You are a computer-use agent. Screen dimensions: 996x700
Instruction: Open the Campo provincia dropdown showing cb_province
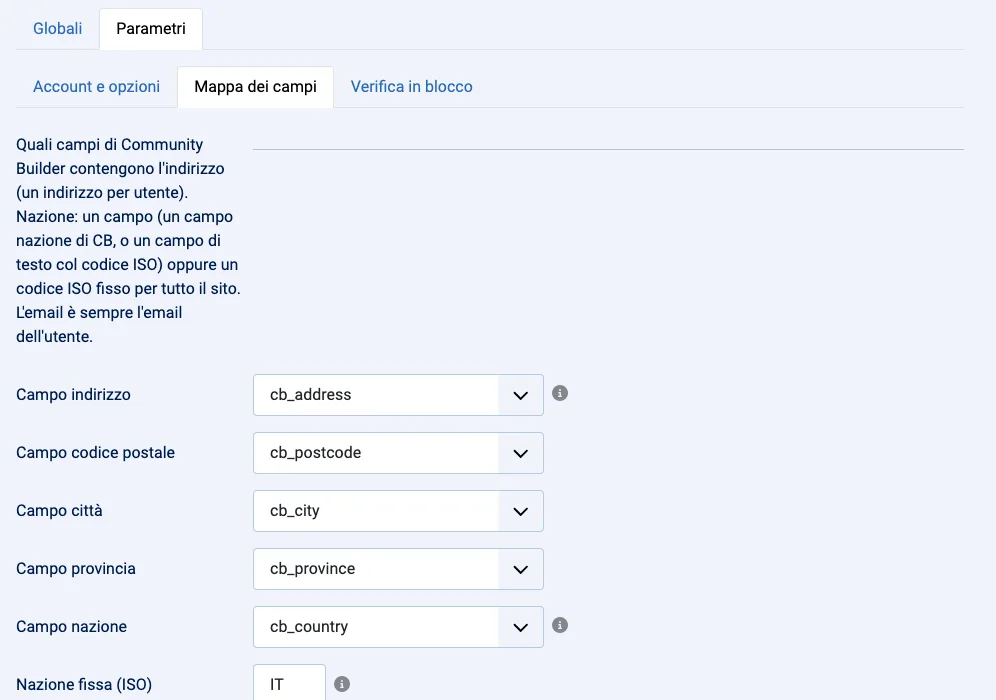pos(398,569)
